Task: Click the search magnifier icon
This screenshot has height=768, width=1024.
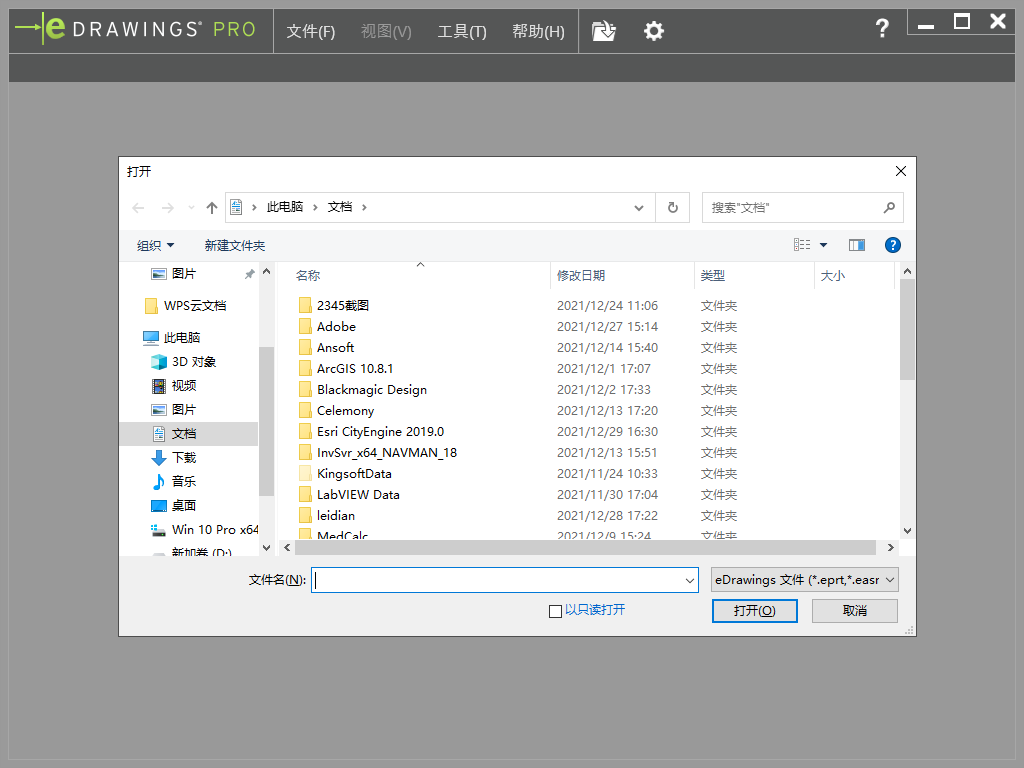Action: [x=889, y=208]
